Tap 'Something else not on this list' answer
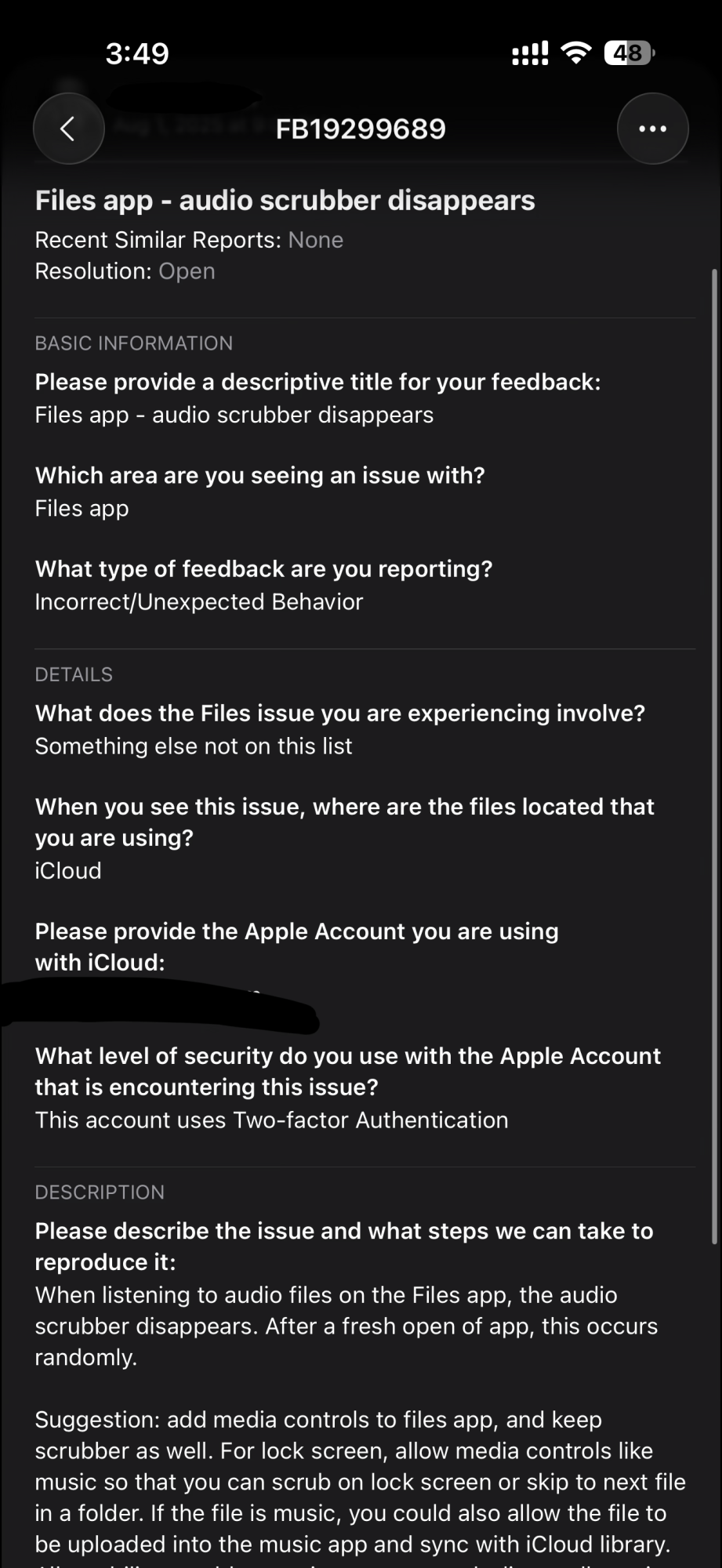Viewport: 722px width, 1568px height. click(194, 746)
